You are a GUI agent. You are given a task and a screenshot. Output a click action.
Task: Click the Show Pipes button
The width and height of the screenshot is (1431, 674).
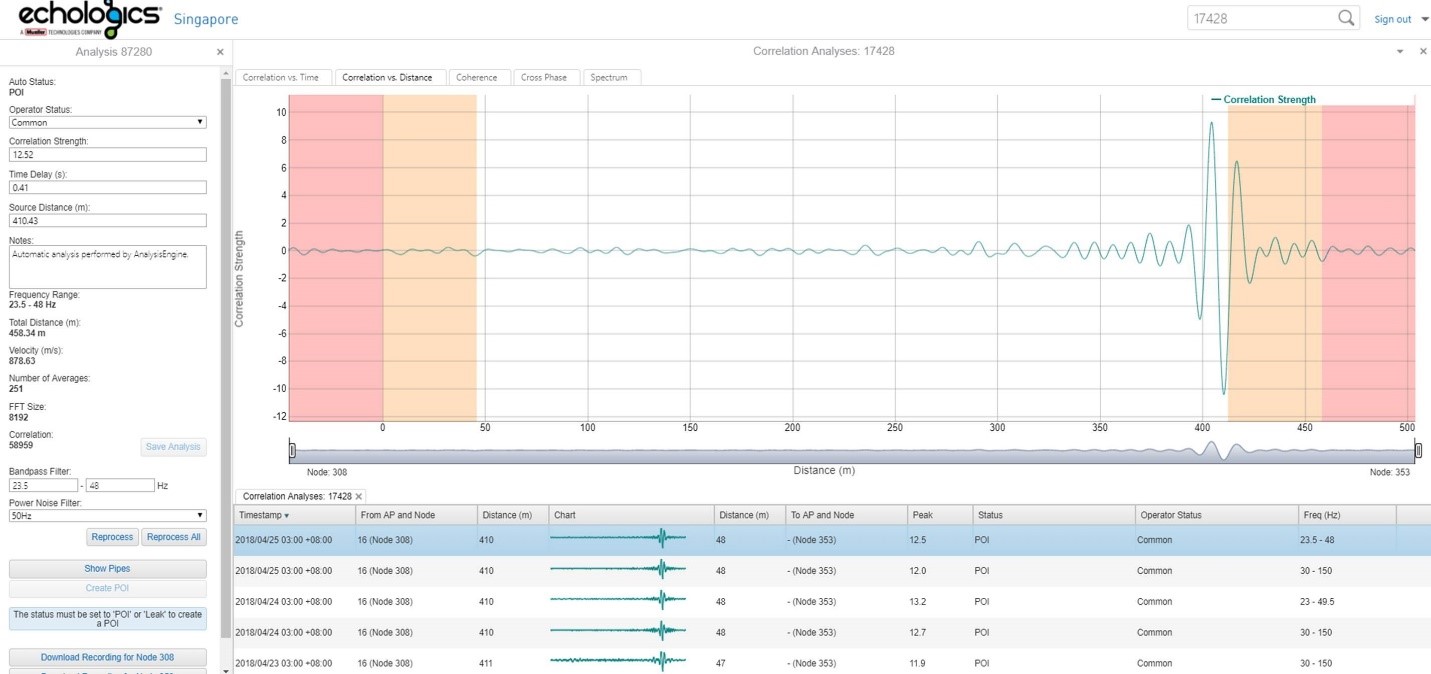click(108, 568)
